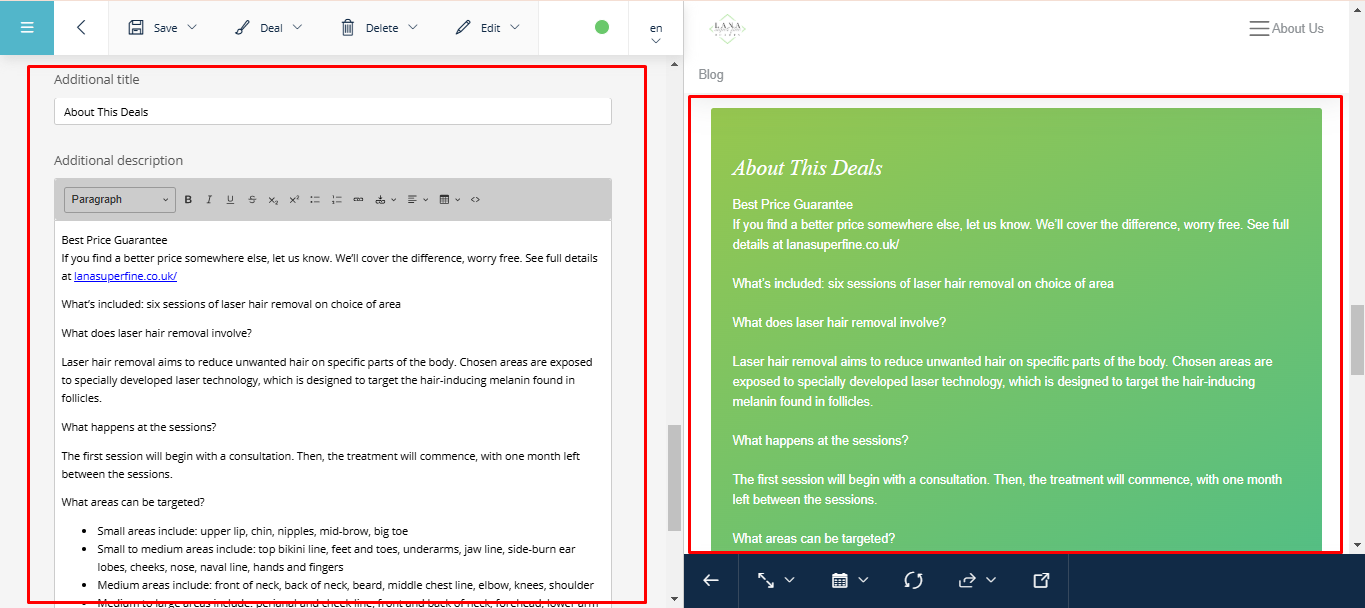Viewport: 1365px width, 608px height.
Task: Toggle strikethrough text formatting
Action: [252, 200]
